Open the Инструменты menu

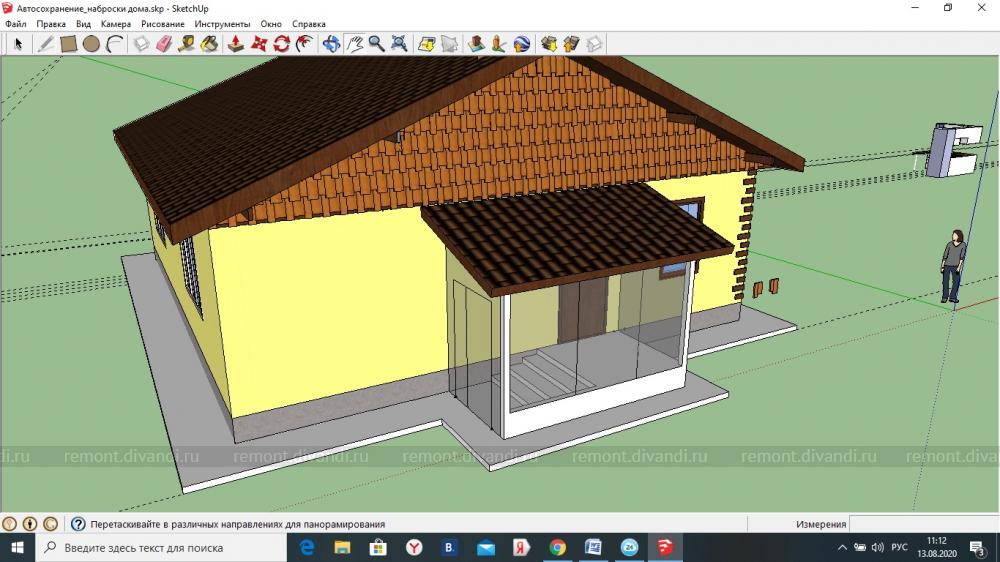tap(223, 23)
